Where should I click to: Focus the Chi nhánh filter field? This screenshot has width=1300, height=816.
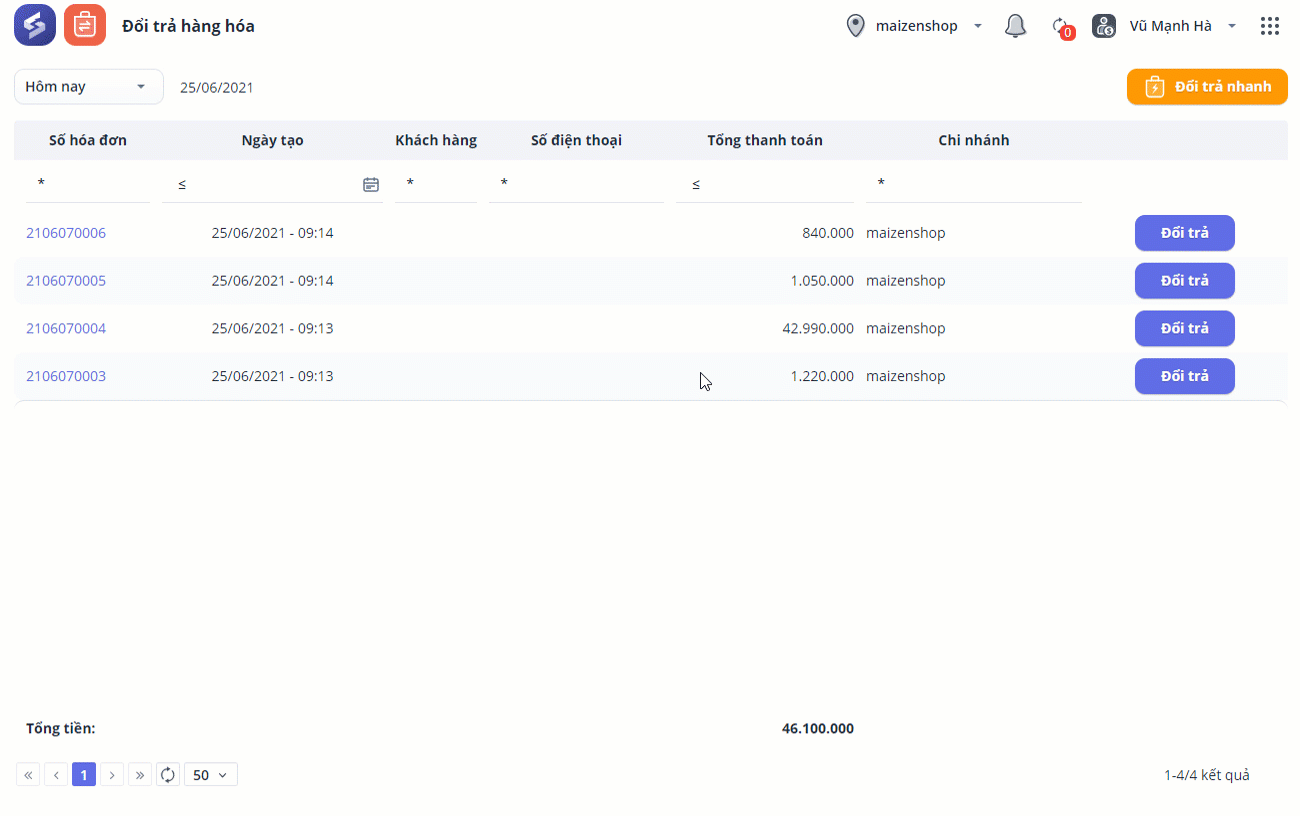click(x=974, y=184)
